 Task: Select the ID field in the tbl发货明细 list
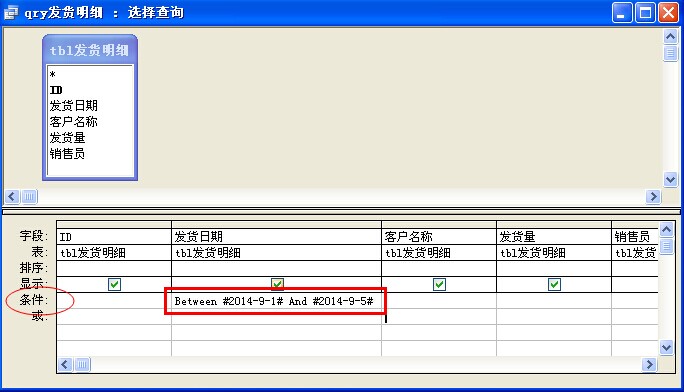[90, 90]
